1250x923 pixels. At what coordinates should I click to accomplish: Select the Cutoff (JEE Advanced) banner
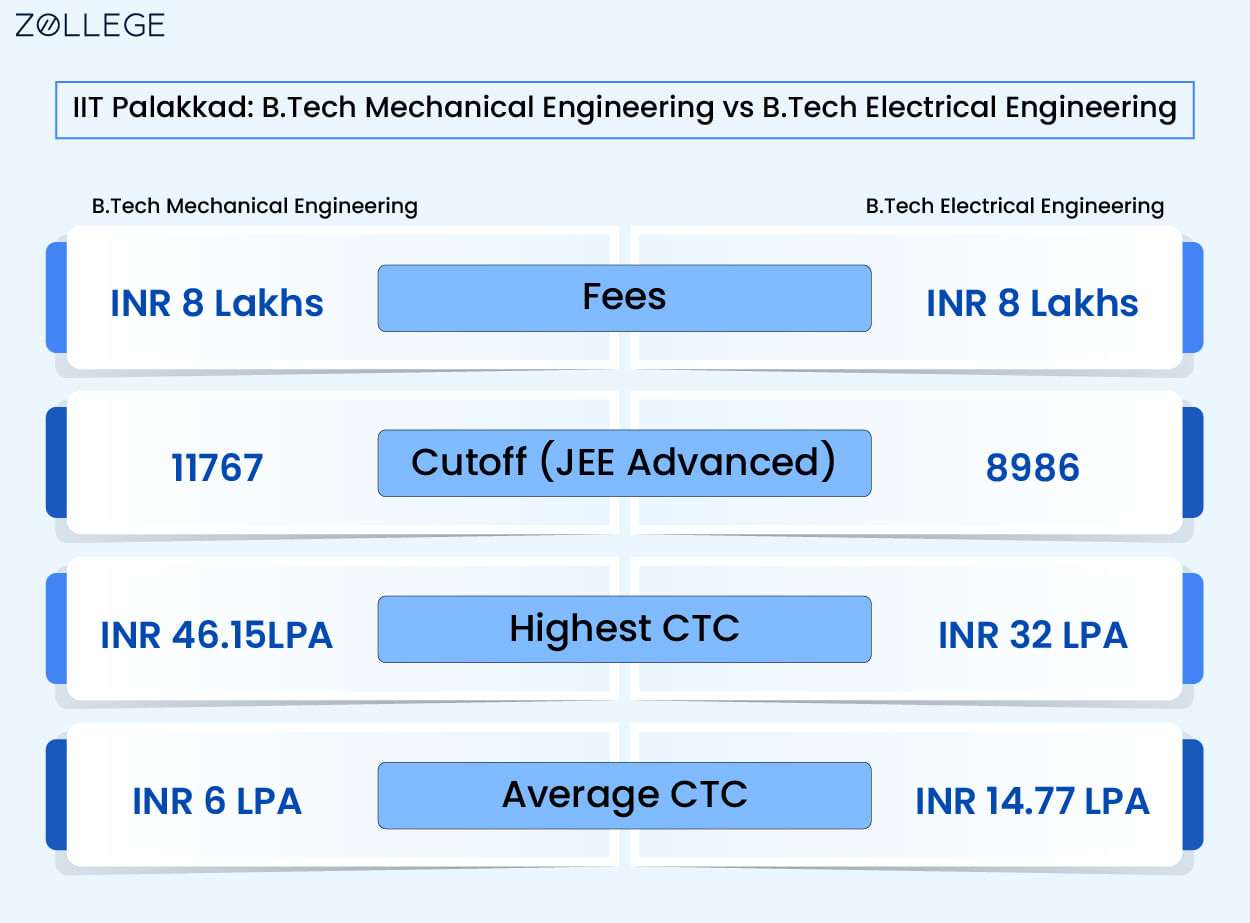click(x=624, y=462)
